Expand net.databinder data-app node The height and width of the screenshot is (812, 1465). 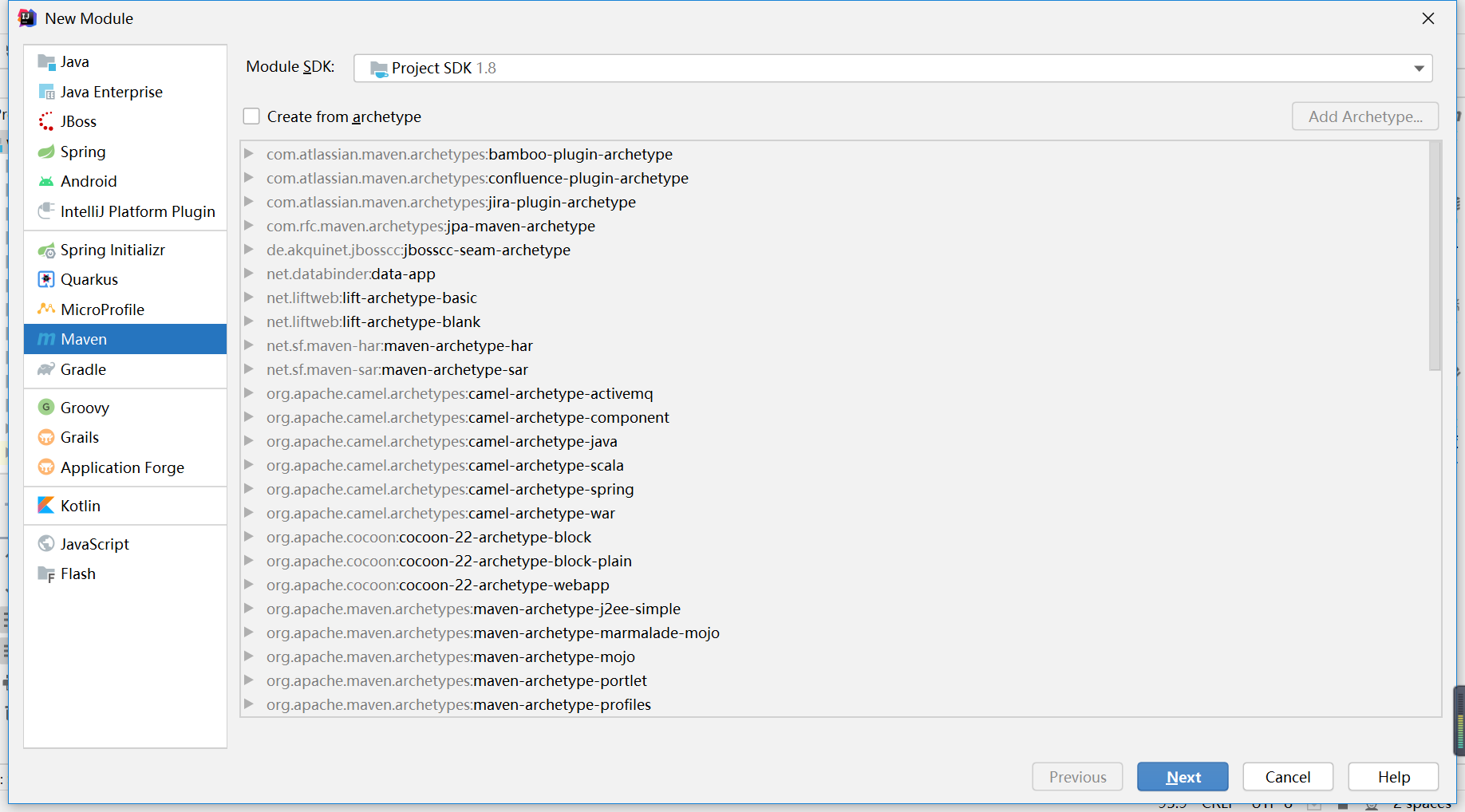249,273
